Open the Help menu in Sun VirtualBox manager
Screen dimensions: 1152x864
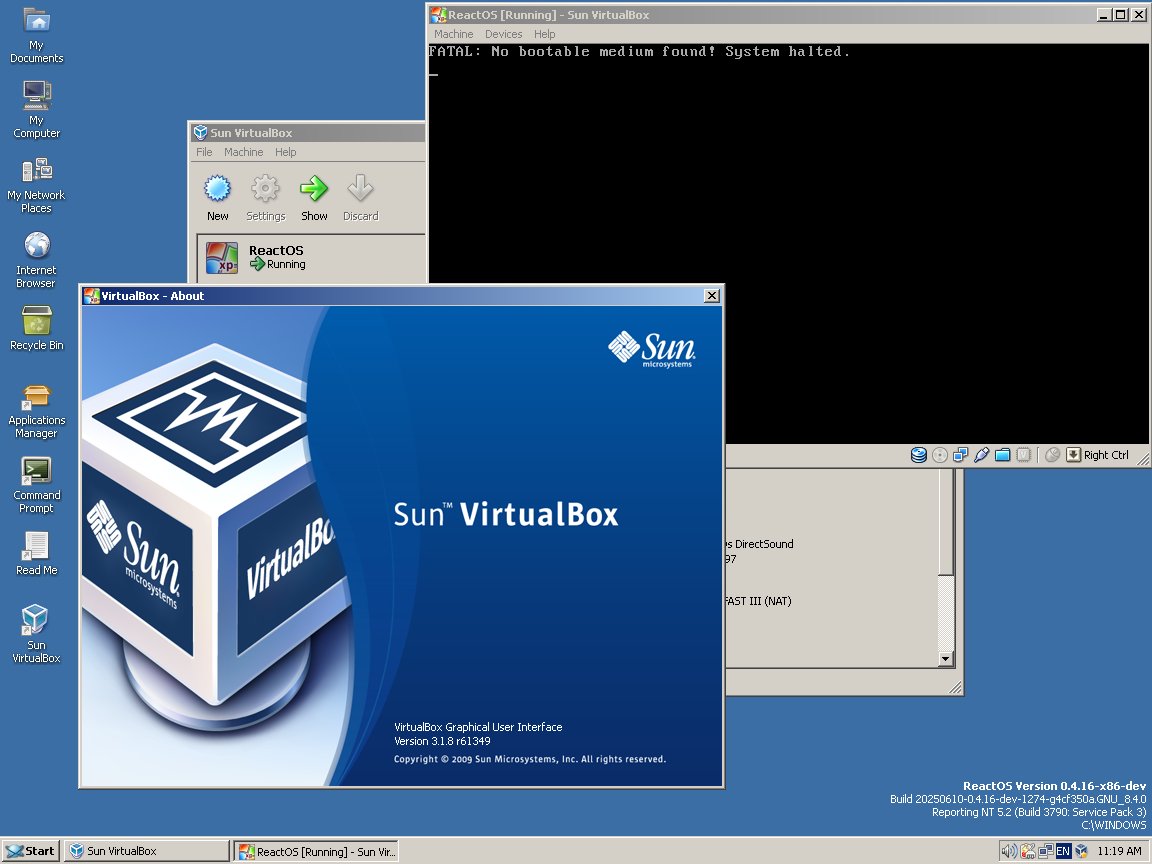tap(286, 152)
